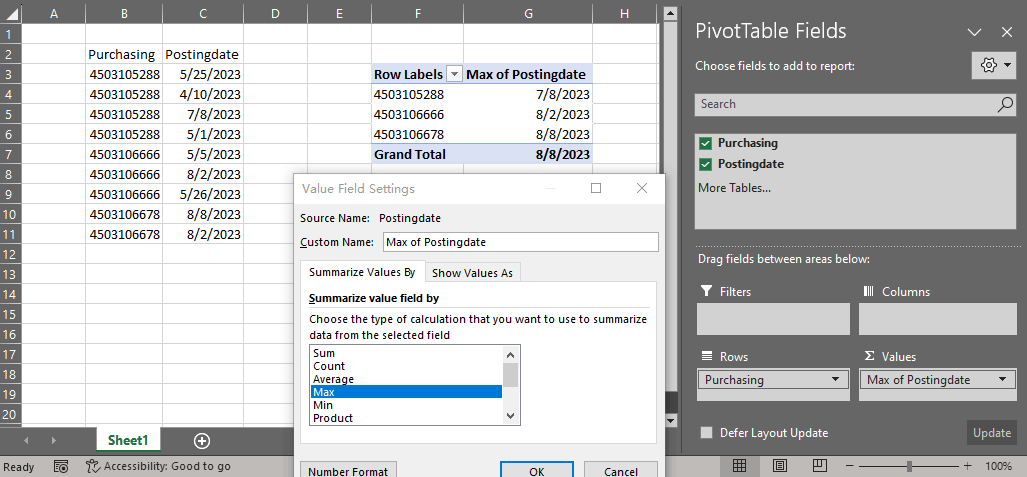
Task: Switch to Page Layout view icon
Action: 779,466
